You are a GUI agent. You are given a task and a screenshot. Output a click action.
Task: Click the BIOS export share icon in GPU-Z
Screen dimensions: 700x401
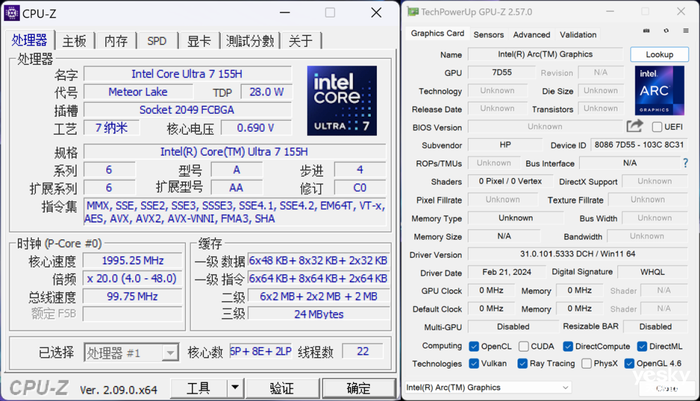(634, 126)
